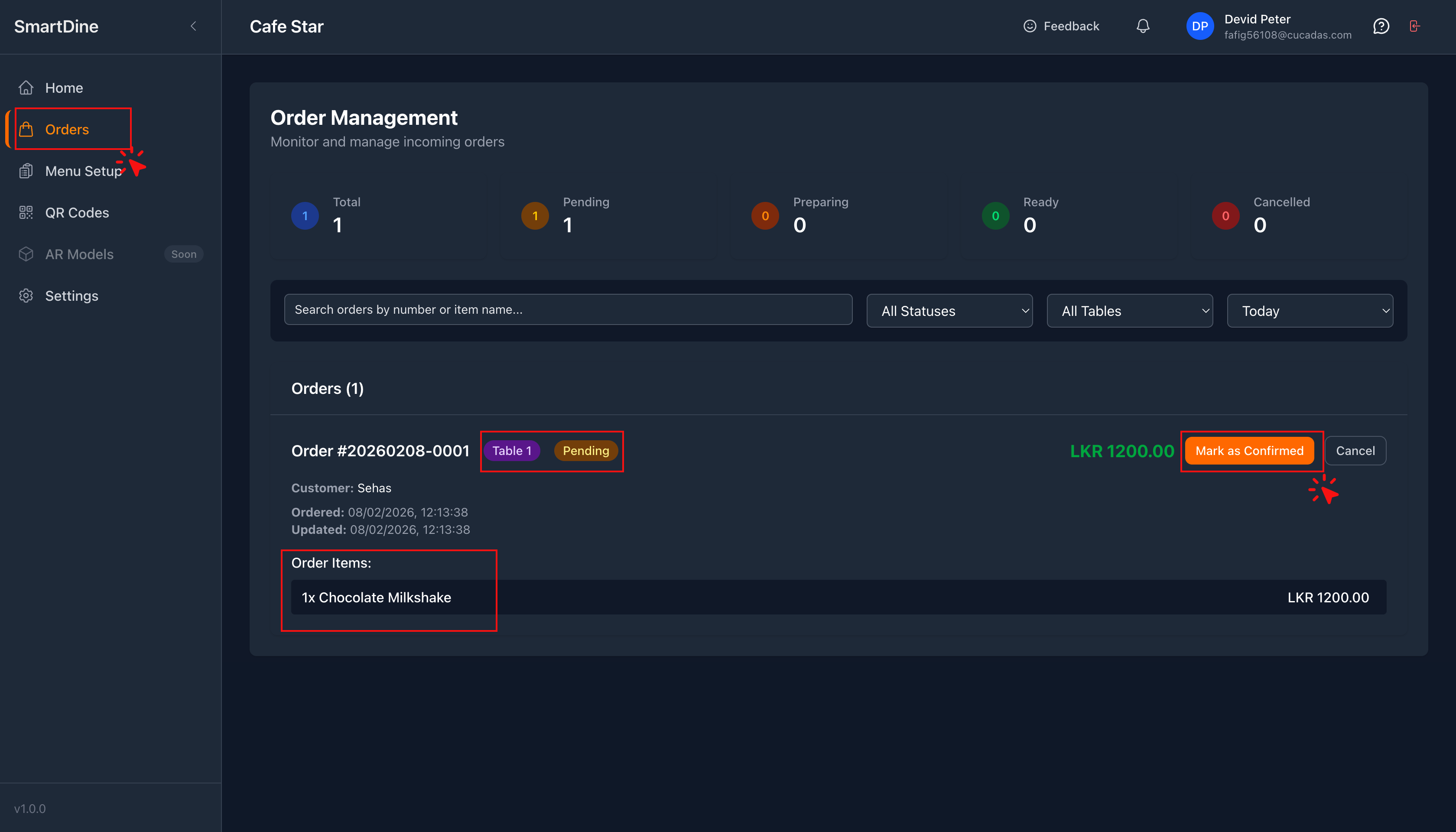
Task: Click the yellow Pending status badge
Action: tap(586, 451)
